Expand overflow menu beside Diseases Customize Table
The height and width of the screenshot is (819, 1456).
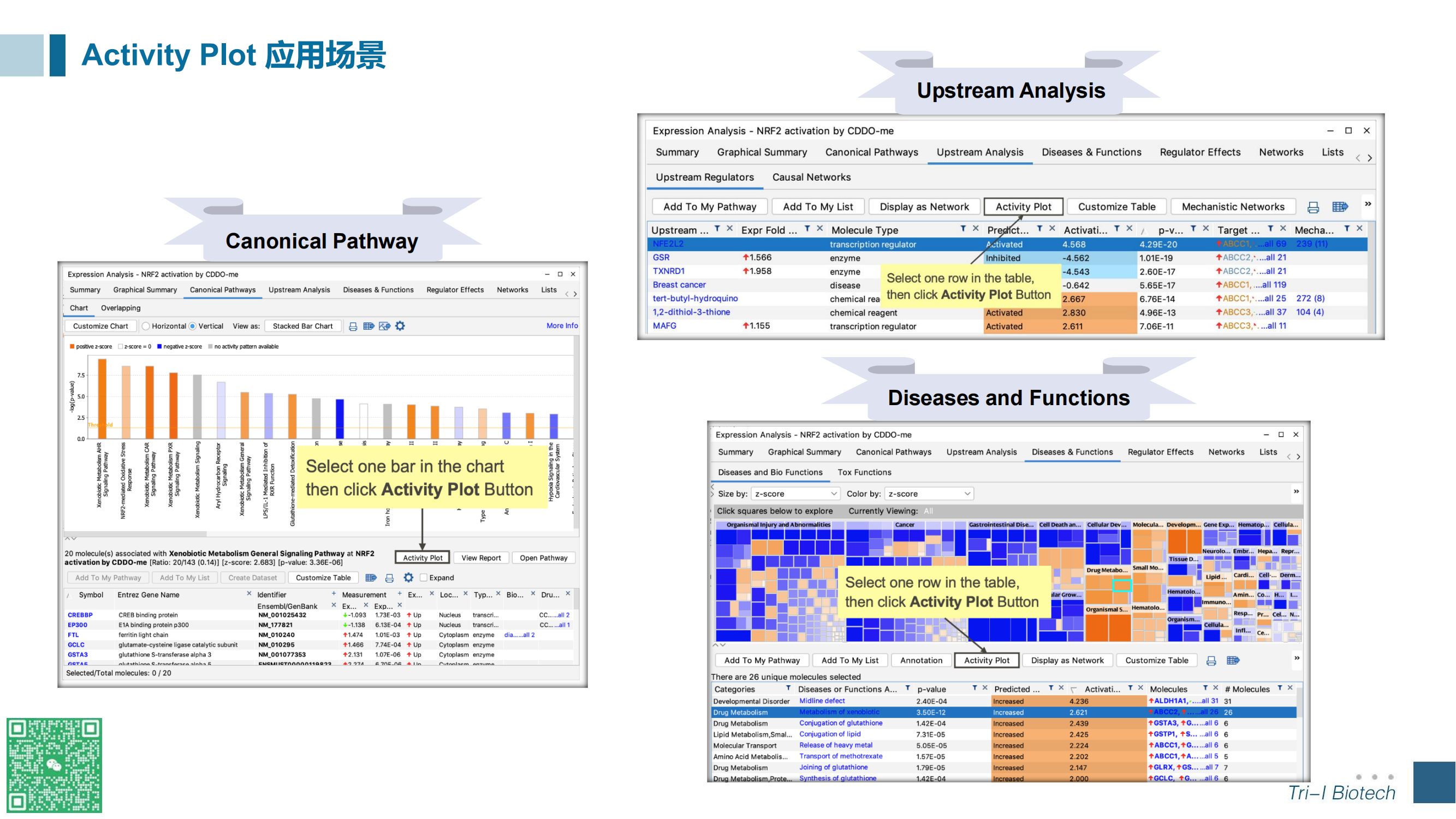click(1297, 658)
